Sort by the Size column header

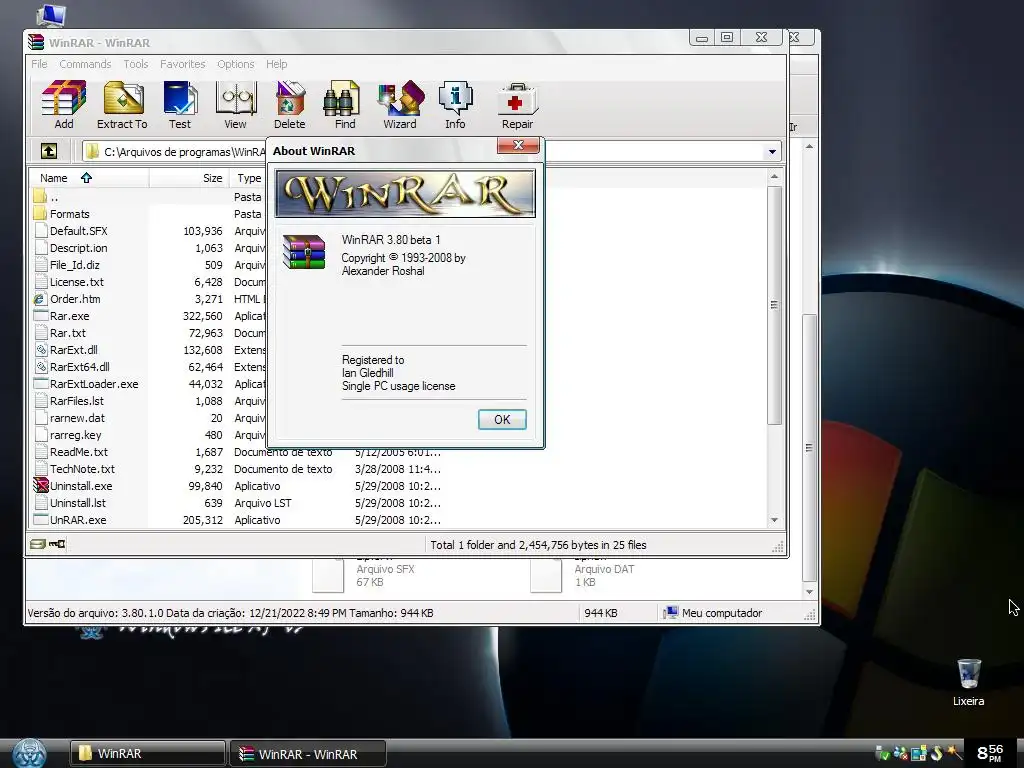pyautogui.click(x=189, y=178)
